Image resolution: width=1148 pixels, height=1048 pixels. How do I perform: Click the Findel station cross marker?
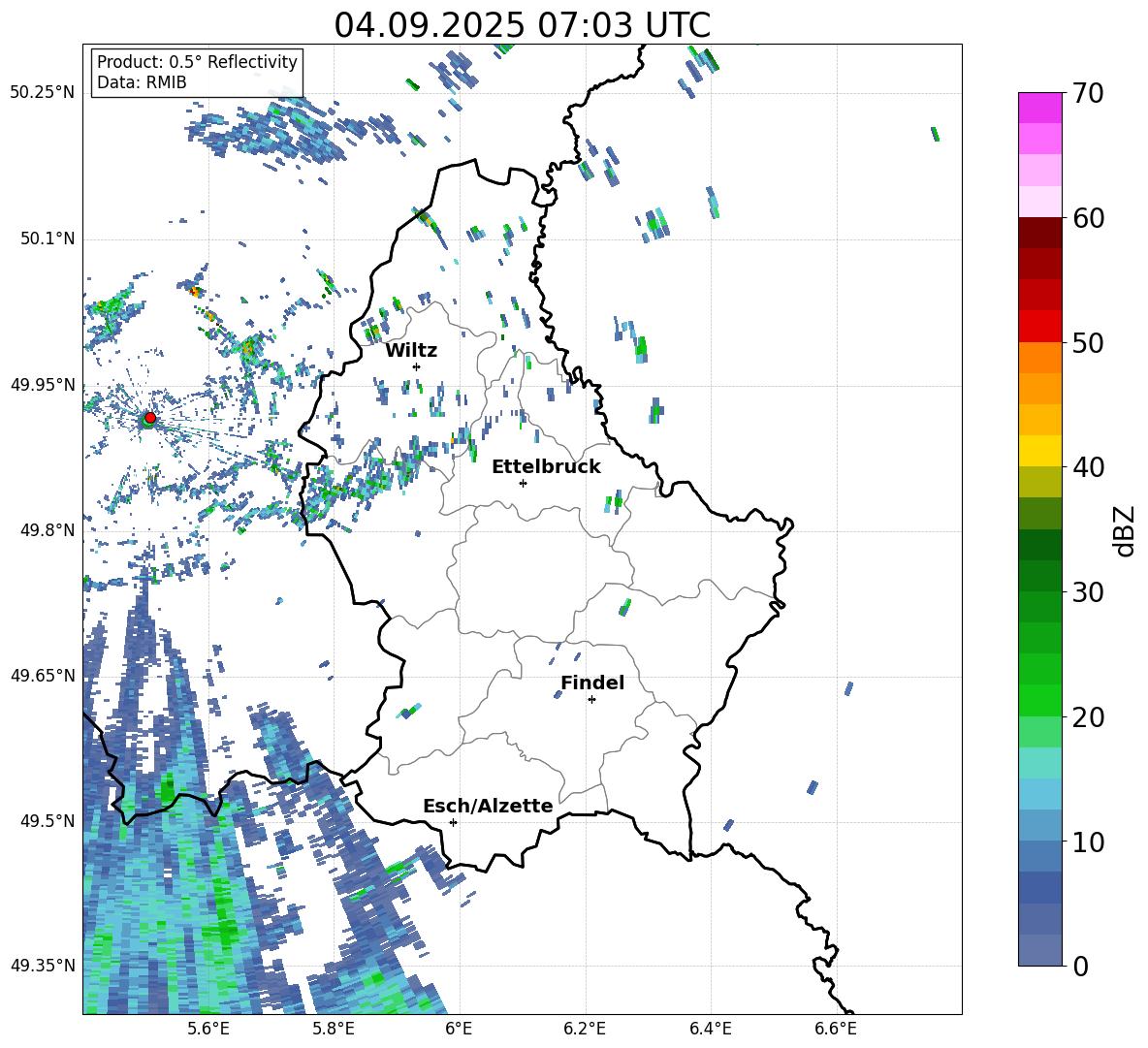point(591,700)
